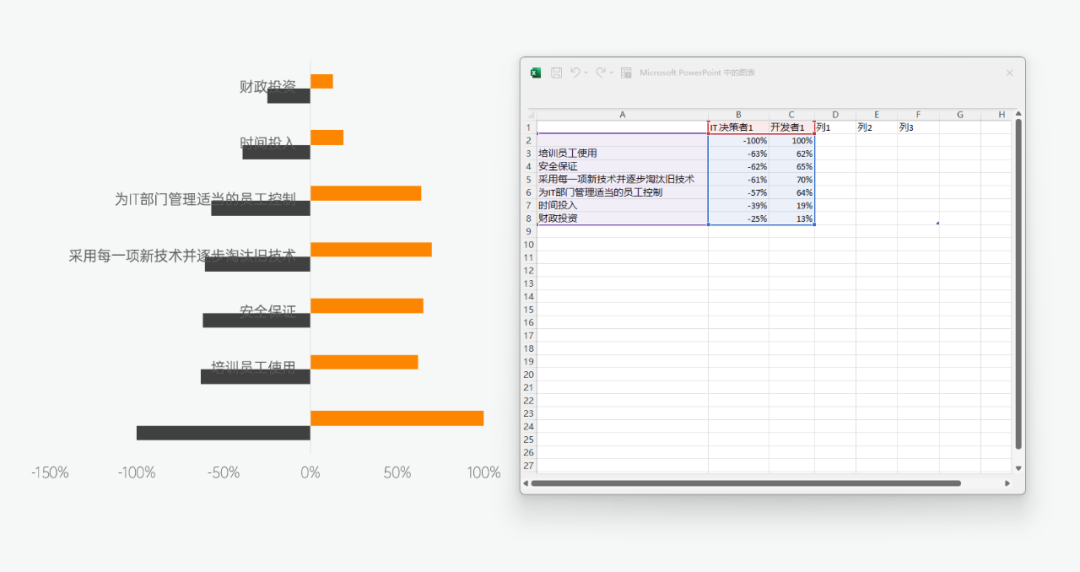Open the Redo history dropdown arrow
This screenshot has width=1080, height=572.
click(612, 73)
